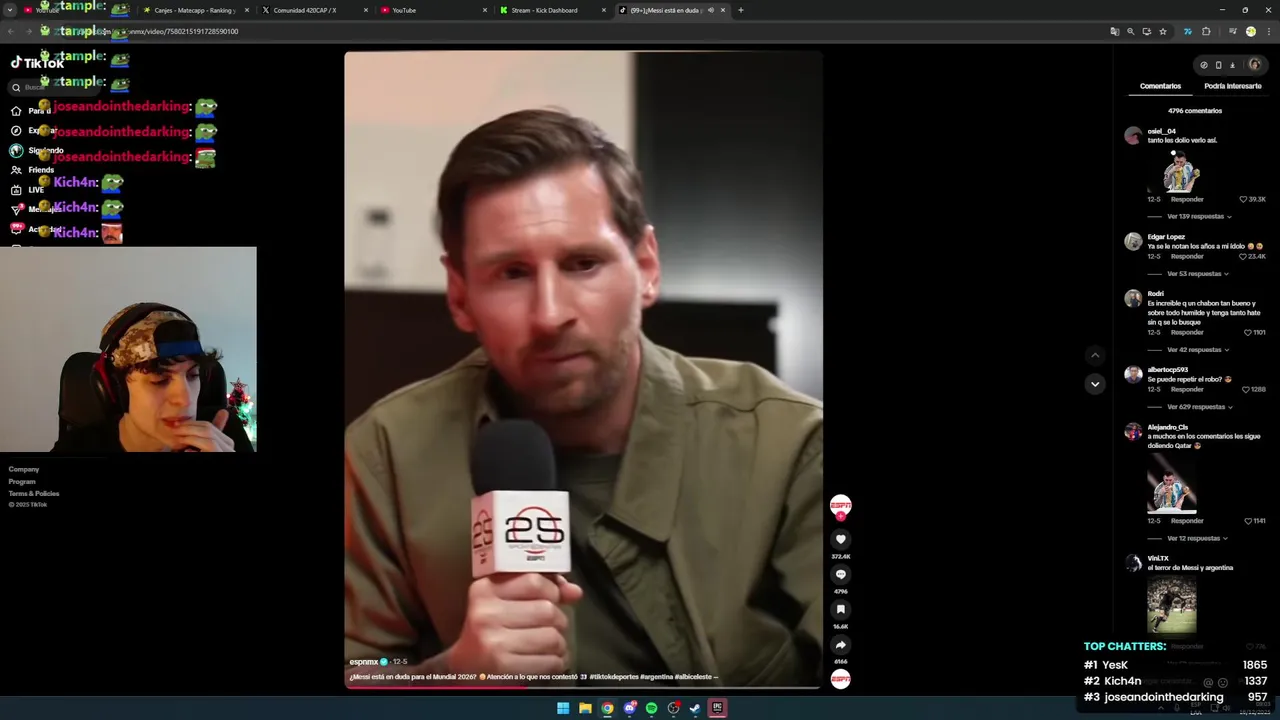Go to the next video with down arrow
The height and width of the screenshot is (720, 1280).
1095,384
